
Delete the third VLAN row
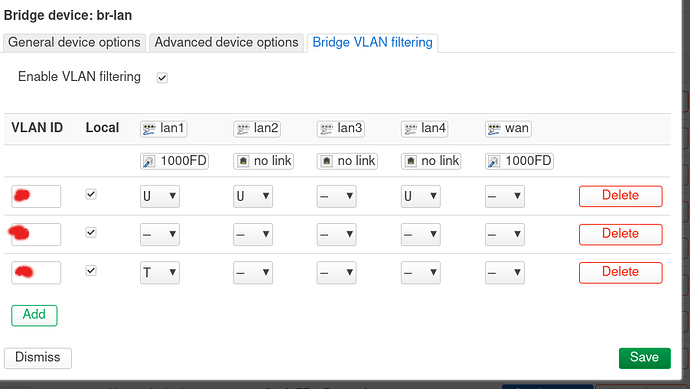(x=620, y=272)
